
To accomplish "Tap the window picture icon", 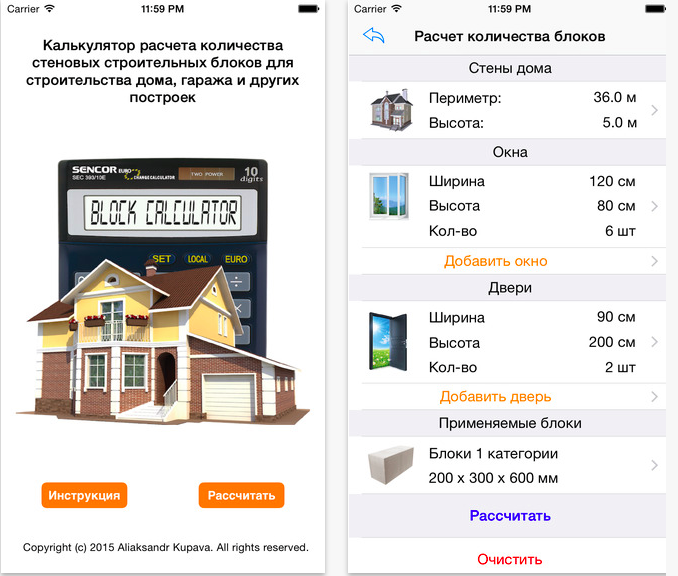I will point(389,196).
